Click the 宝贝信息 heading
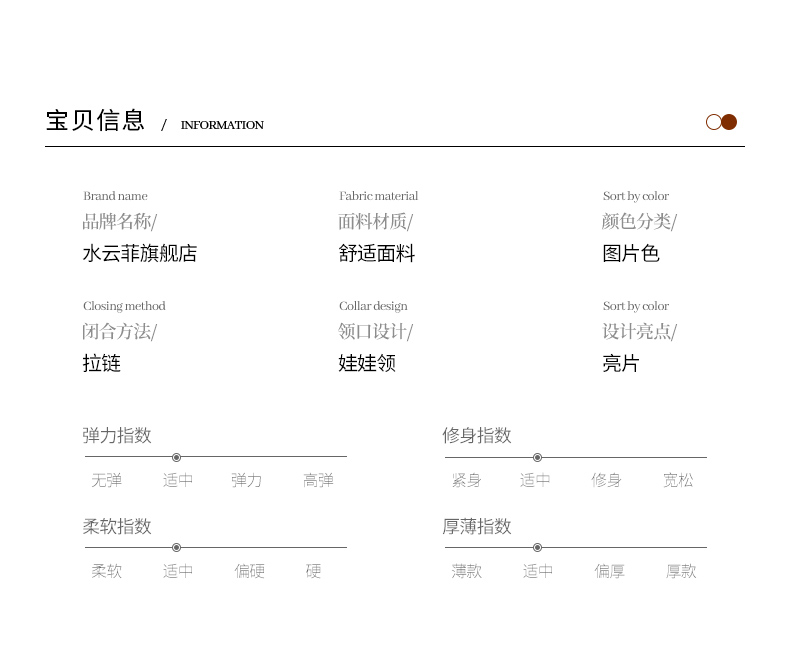Image resolution: width=790 pixels, height=659 pixels. pyautogui.click(x=95, y=121)
